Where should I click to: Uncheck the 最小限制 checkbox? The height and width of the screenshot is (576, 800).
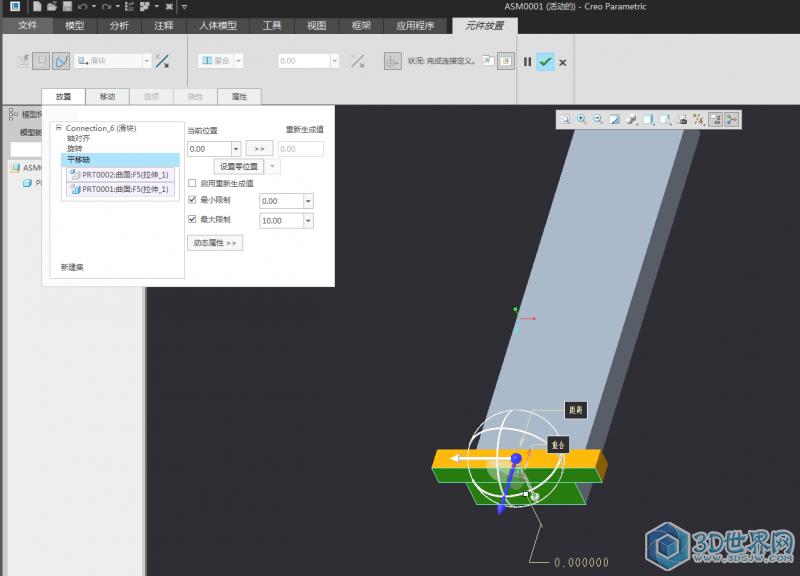[192, 200]
